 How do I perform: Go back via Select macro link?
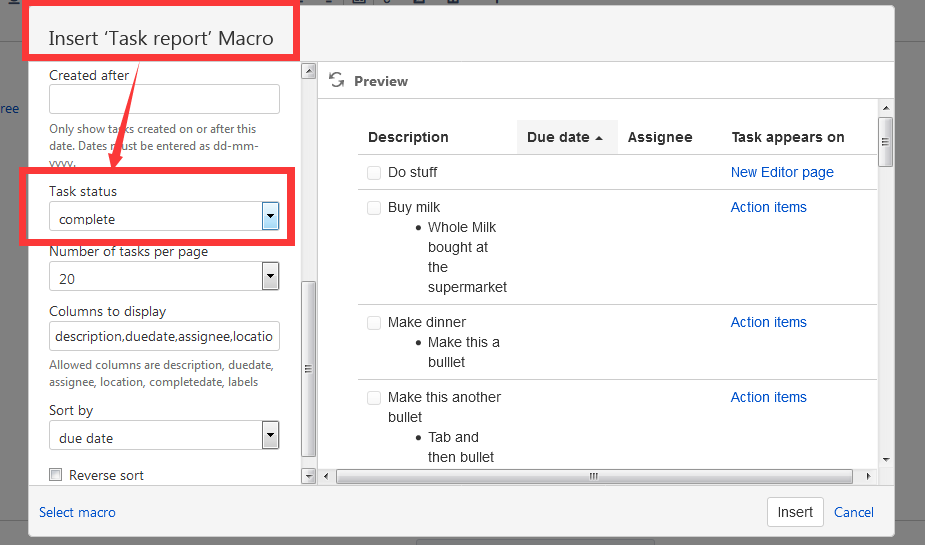tap(77, 512)
